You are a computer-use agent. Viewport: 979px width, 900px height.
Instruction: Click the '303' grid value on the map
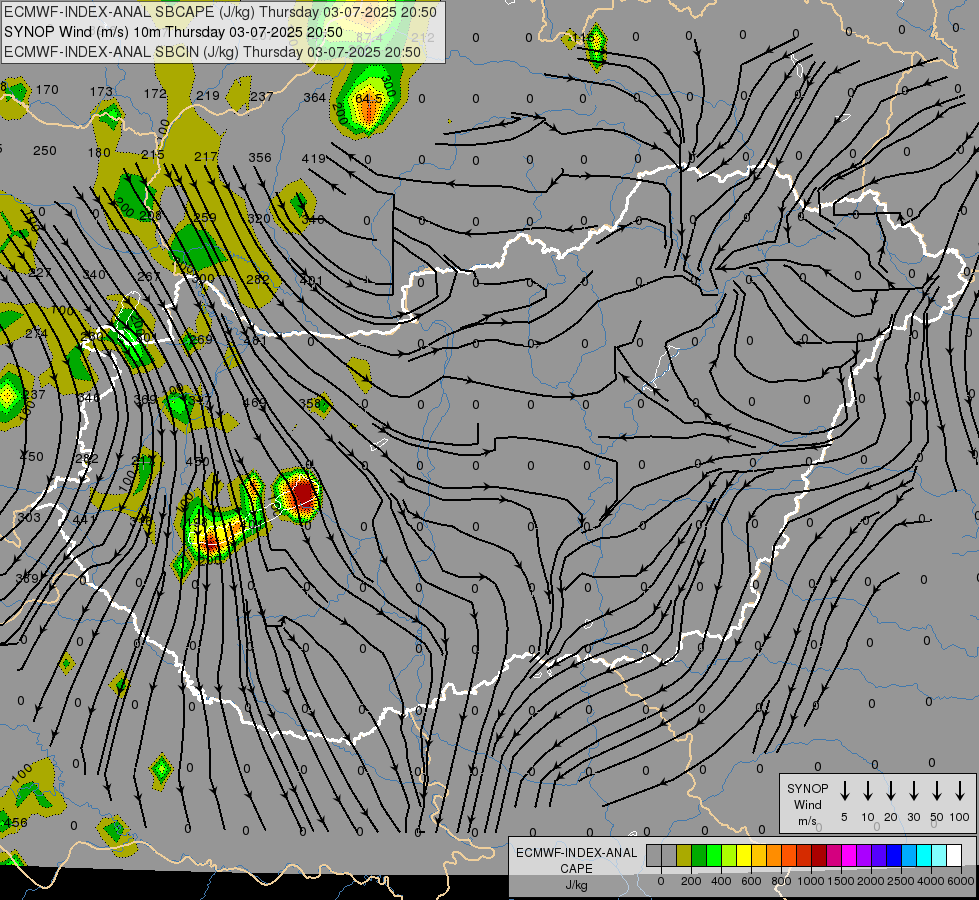click(x=29, y=517)
